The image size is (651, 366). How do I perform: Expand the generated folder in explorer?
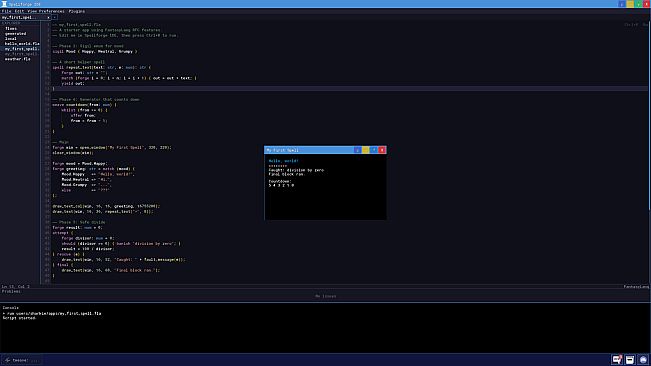(x=15, y=34)
